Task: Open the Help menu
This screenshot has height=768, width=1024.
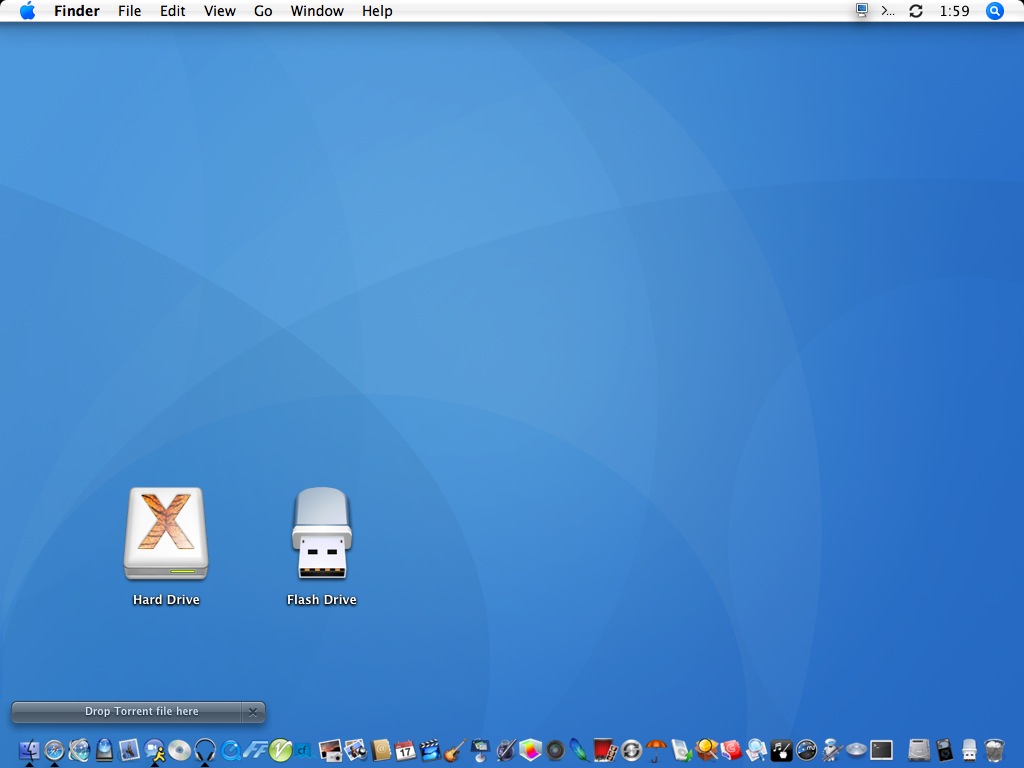Action: coord(377,11)
